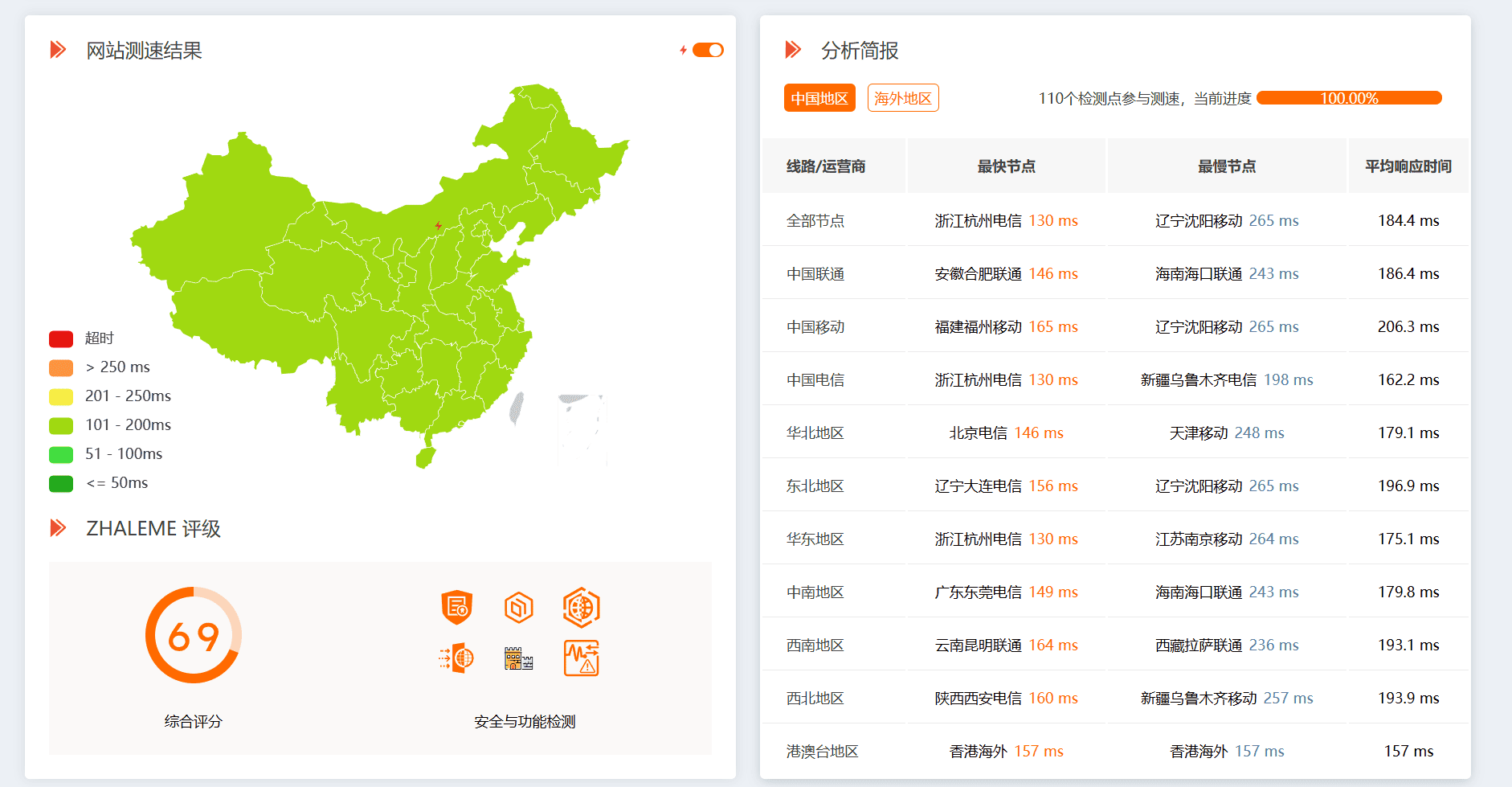Click the red lightning marker on map

pyautogui.click(x=438, y=226)
